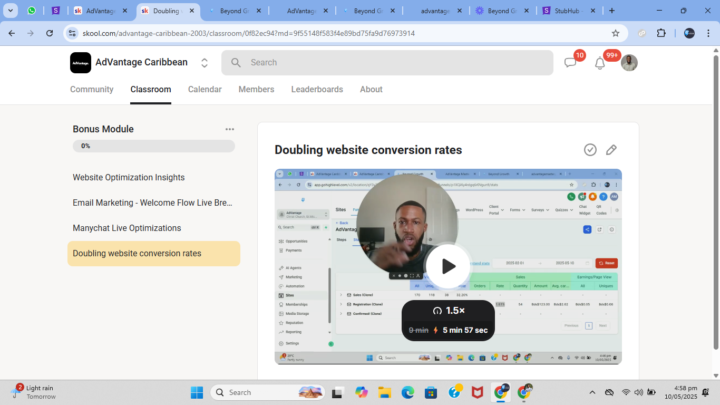The height and width of the screenshot is (405, 720).
Task: Click the Bonus Module progress bar
Action: pos(153,146)
